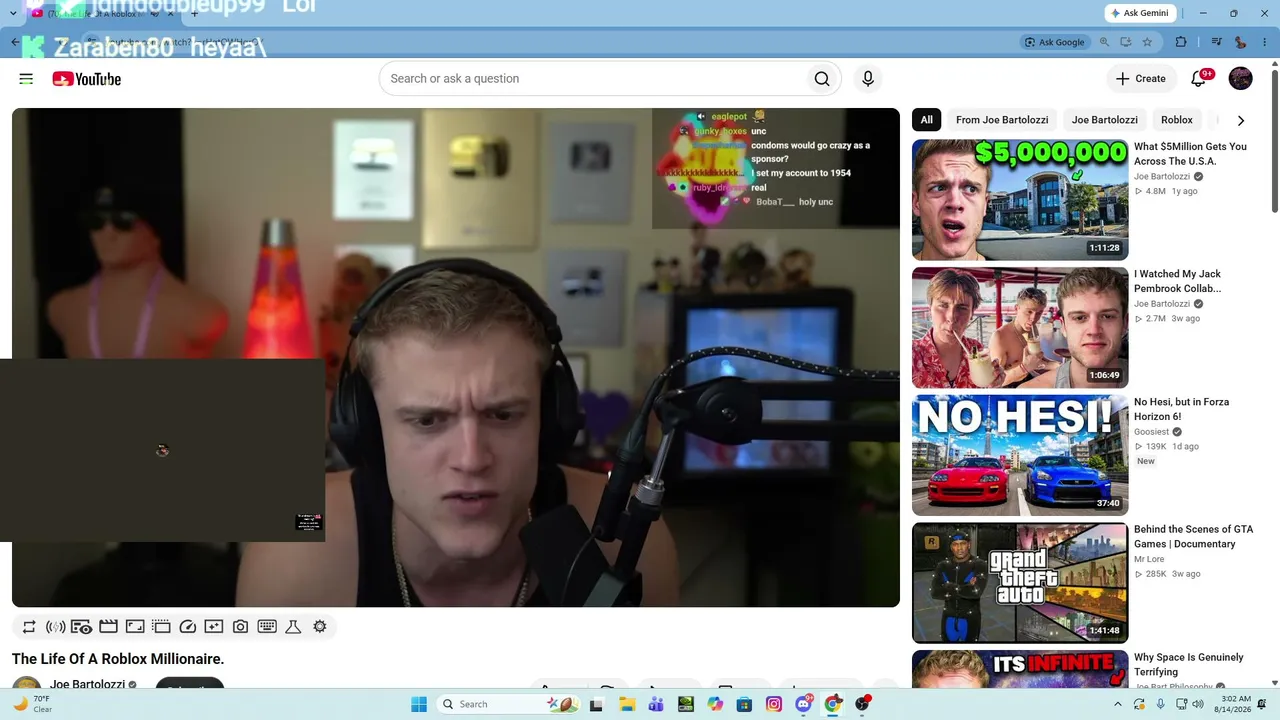Open Instagram from the taskbar
1280x720 pixels.
774,704
